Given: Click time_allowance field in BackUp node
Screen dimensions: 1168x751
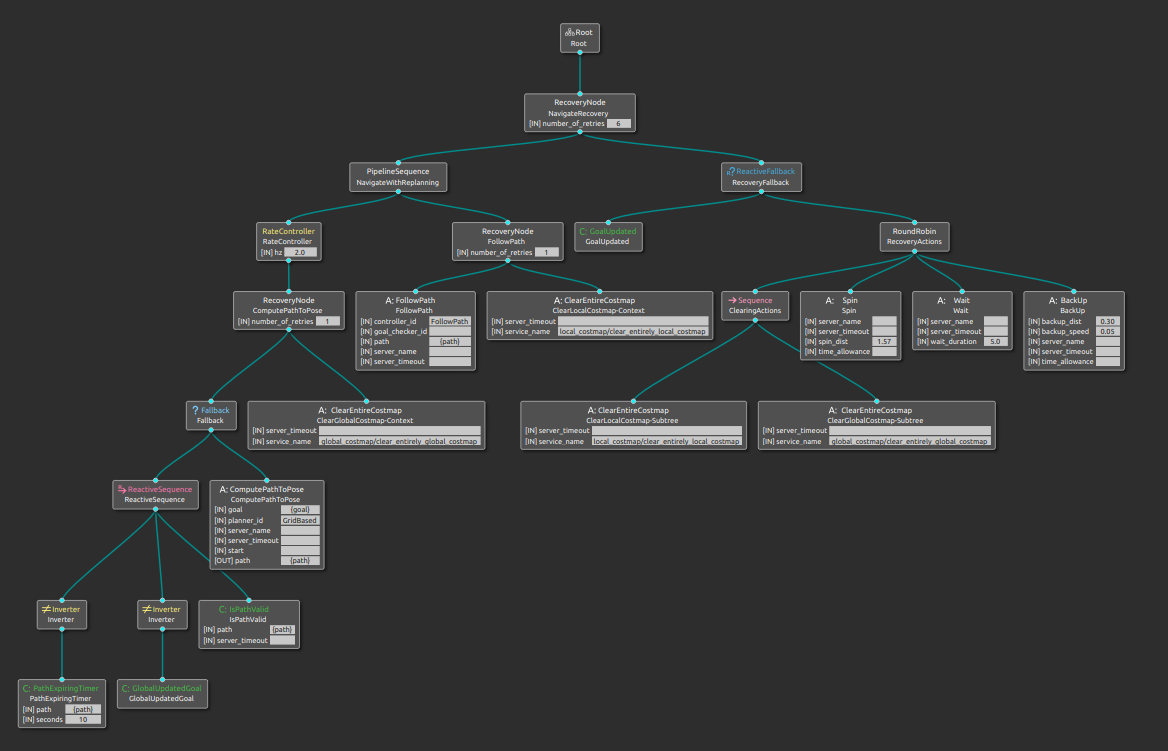Looking at the screenshot, I should pyautogui.click(x=1108, y=361).
